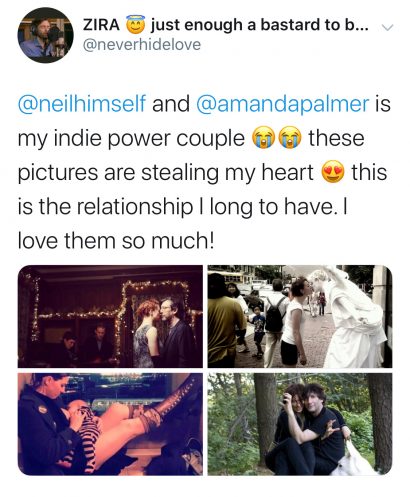Visit the @neverhidelove handle
This screenshot has width=410, height=497.
(142, 45)
